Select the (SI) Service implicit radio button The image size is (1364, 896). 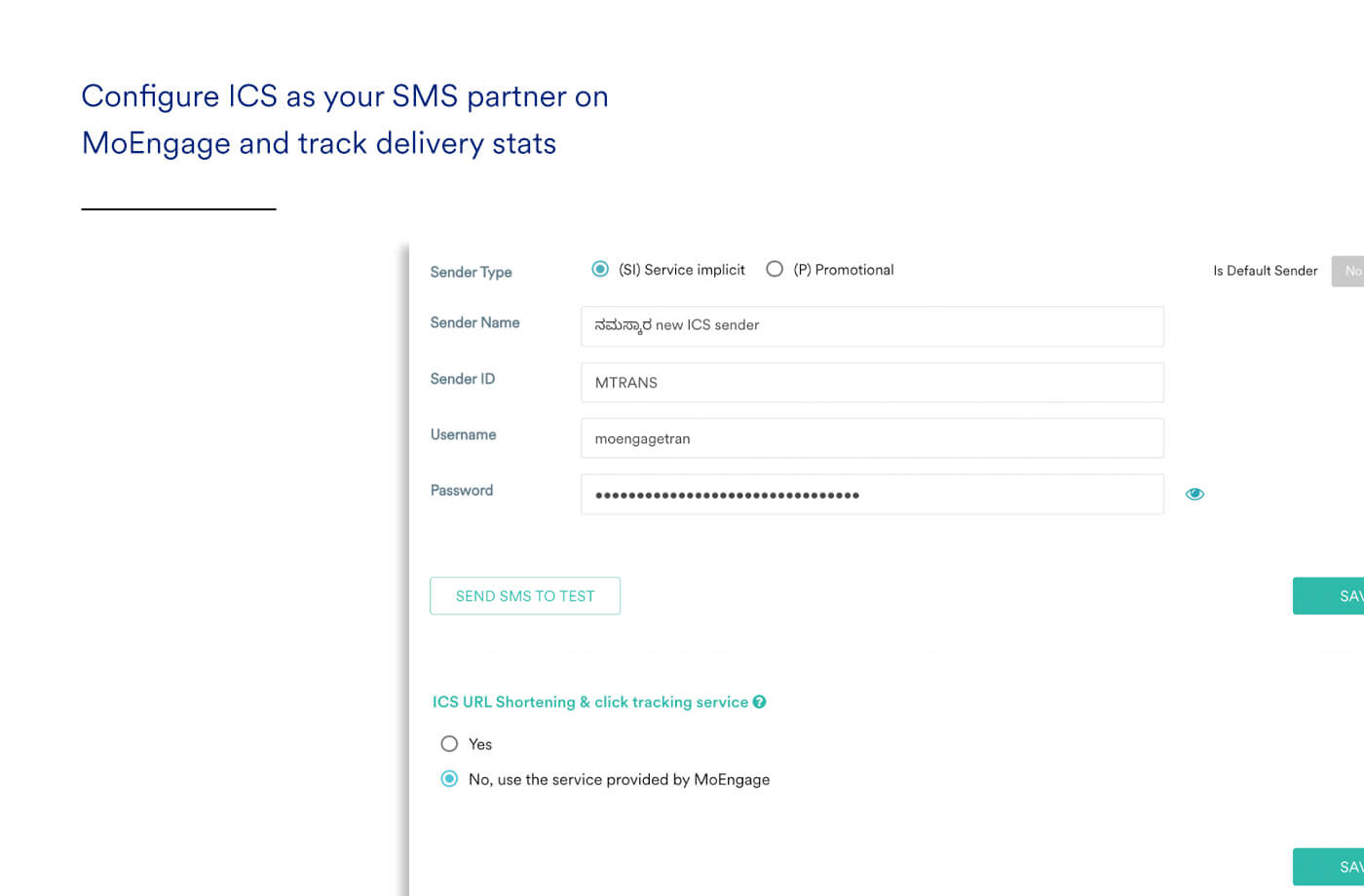tap(600, 269)
